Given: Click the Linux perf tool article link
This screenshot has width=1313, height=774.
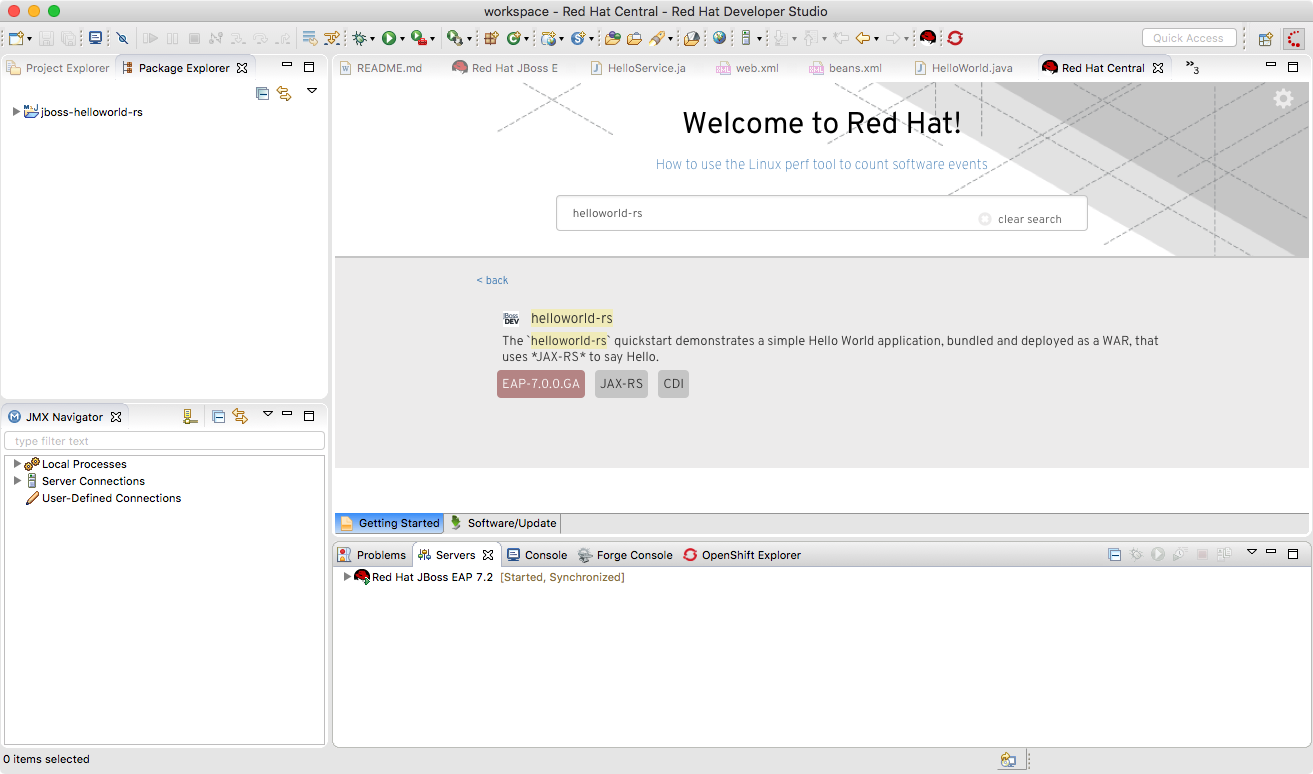Looking at the screenshot, I should coord(822,164).
